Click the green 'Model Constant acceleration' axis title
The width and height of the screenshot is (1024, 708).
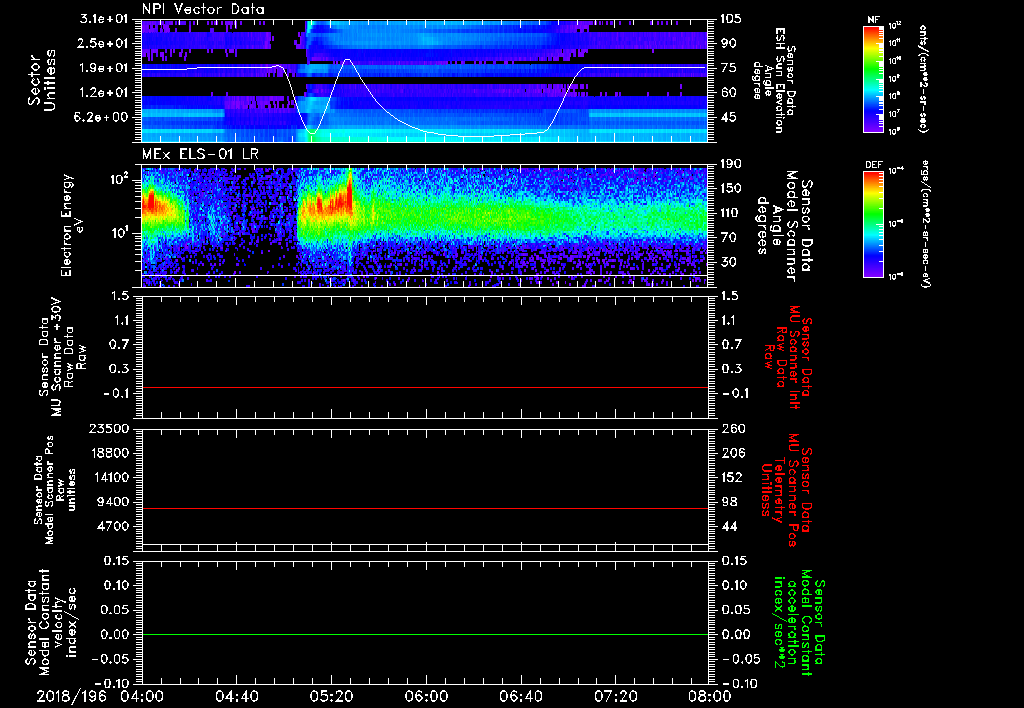pos(798,624)
